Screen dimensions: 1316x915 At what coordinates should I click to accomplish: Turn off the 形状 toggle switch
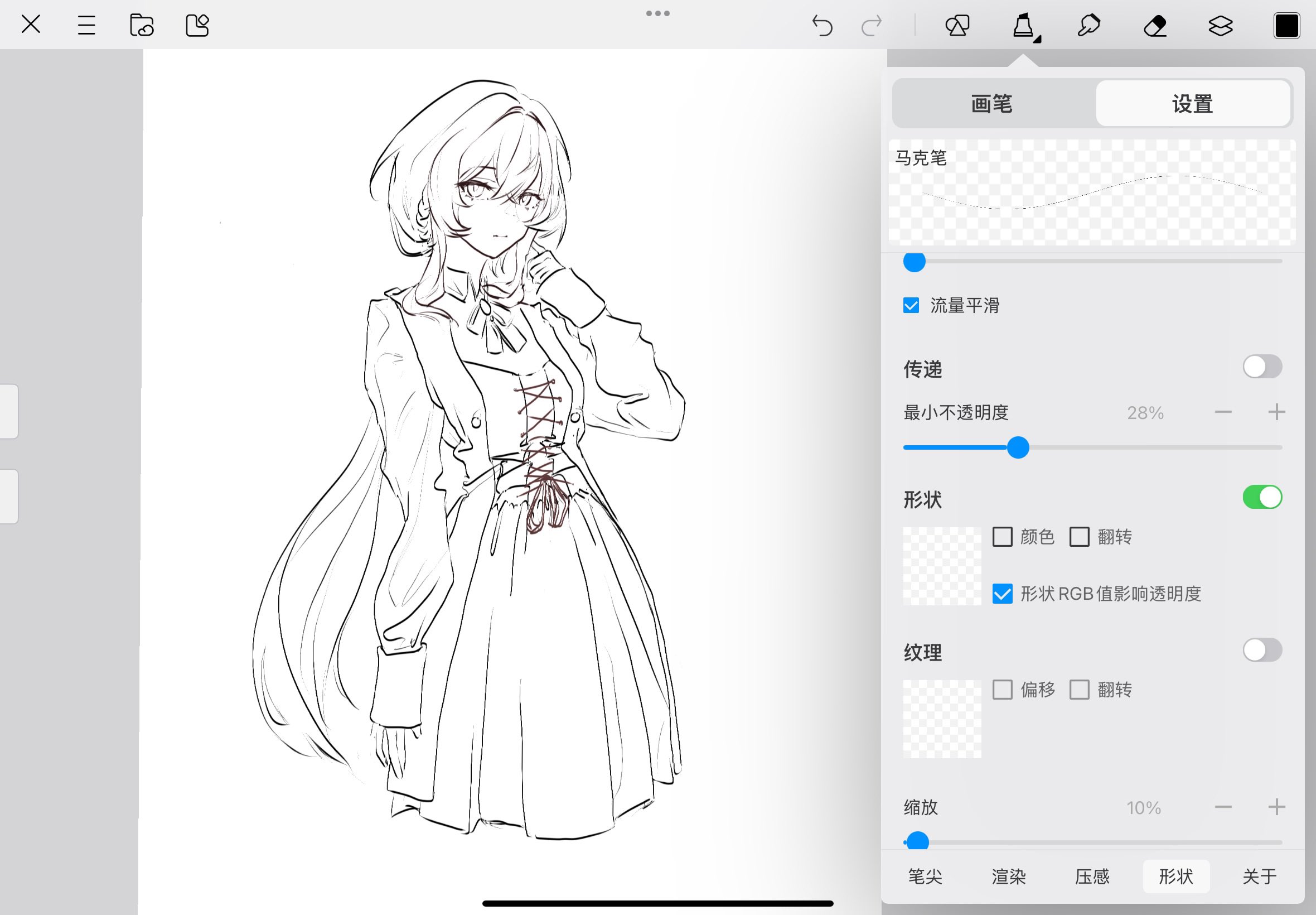[x=1261, y=497]
